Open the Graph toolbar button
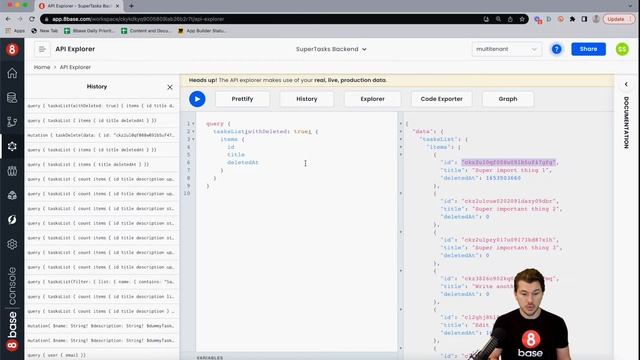The height and width of the screenshot is (360, 640). (x=508, y=99)
